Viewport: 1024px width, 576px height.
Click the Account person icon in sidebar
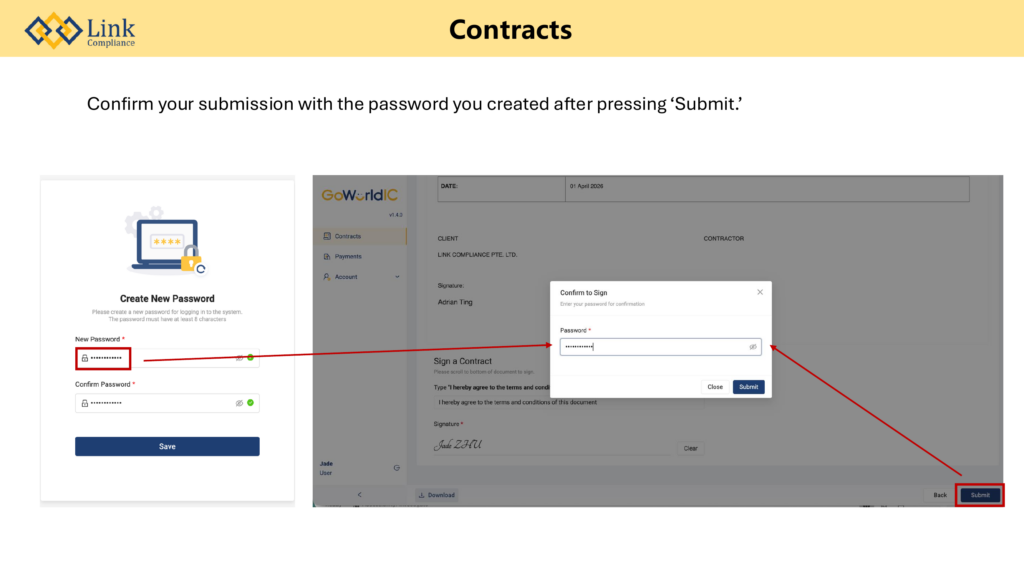click(327, 277)
